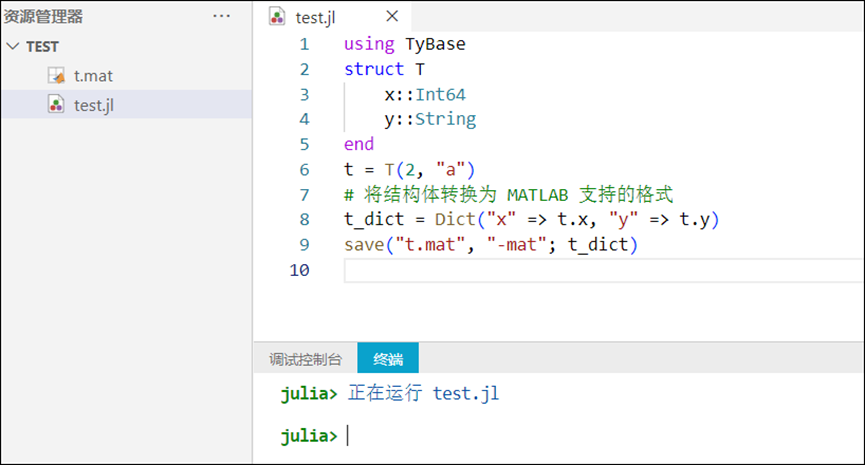Open the 调试控制台 debug console tab

coord(305,359)
